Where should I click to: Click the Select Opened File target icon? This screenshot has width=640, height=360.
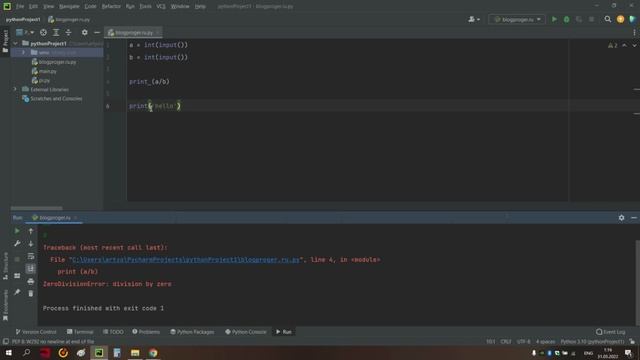pos(43,32)
